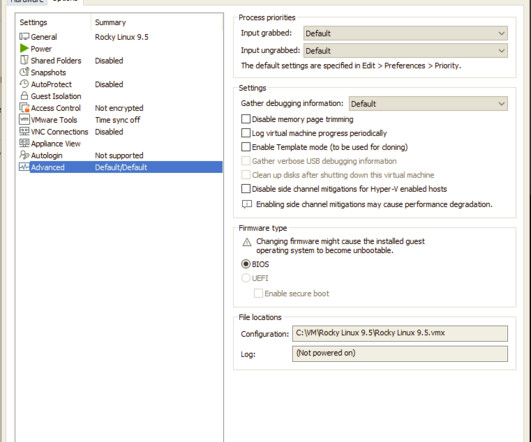Click 'Rocky Linux 9.5' summary text
Viewport: 531px width, 442px height.
coord(122,37)
